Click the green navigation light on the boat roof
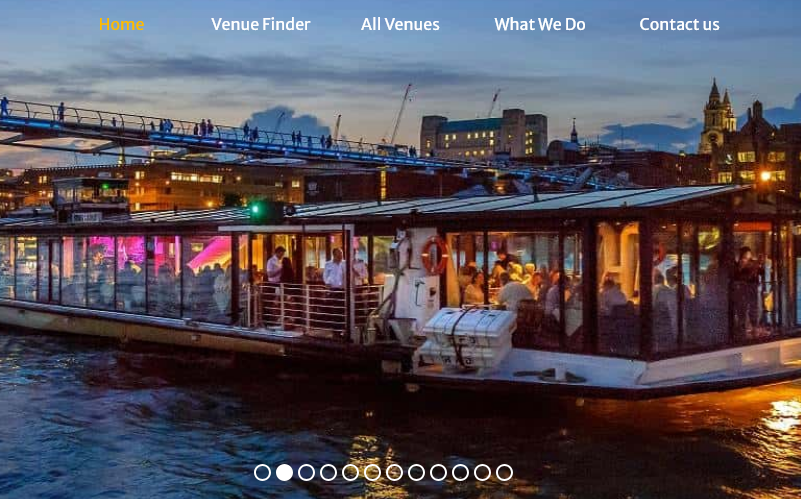The height and width of the screenshot is (499, 801). tap(256, 210)
